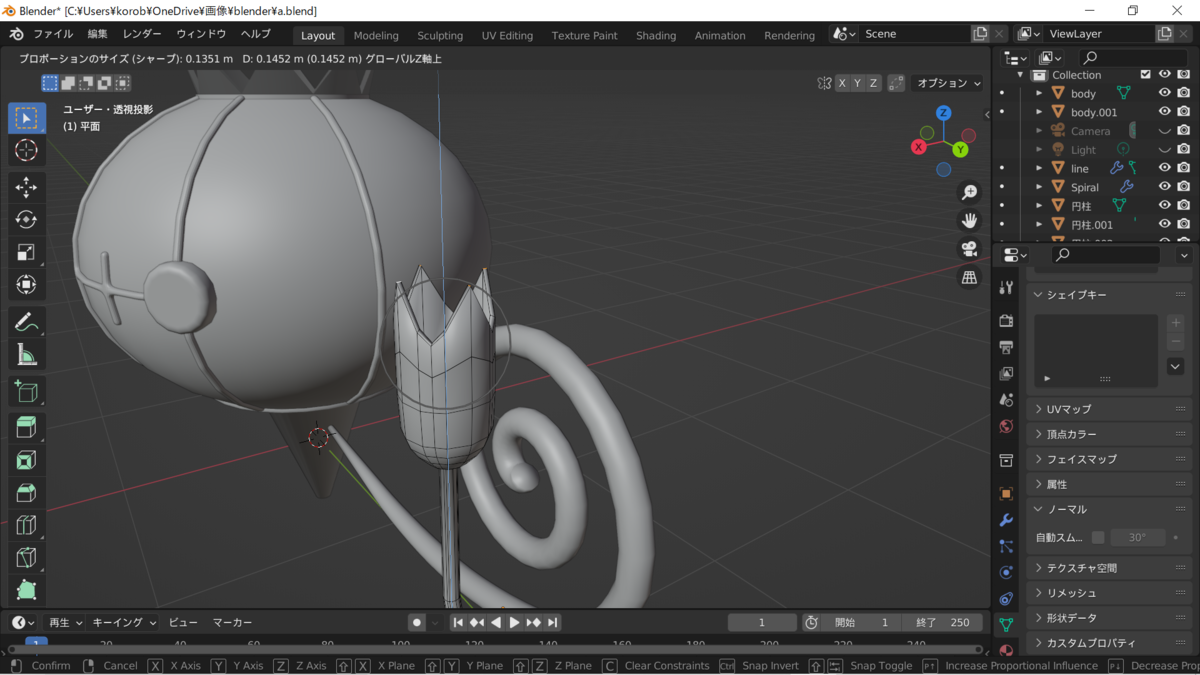Screen dimensions: 1200x675
Task: Select the Measure tool
Action: [27, 354]
